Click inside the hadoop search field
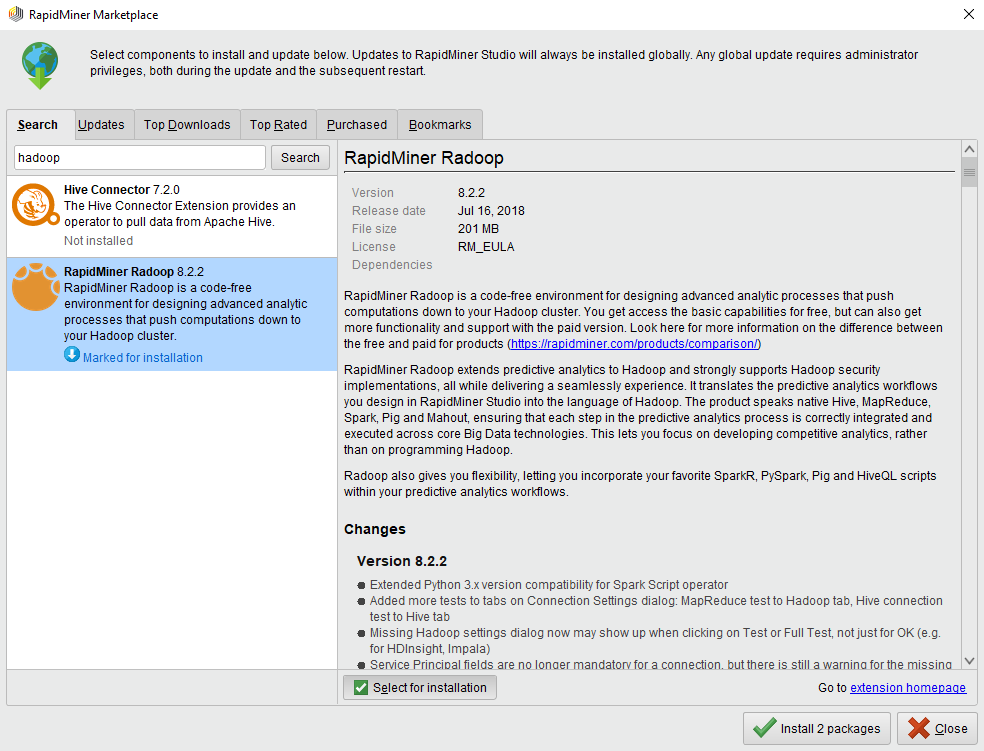984x751 pixels. 139,157
